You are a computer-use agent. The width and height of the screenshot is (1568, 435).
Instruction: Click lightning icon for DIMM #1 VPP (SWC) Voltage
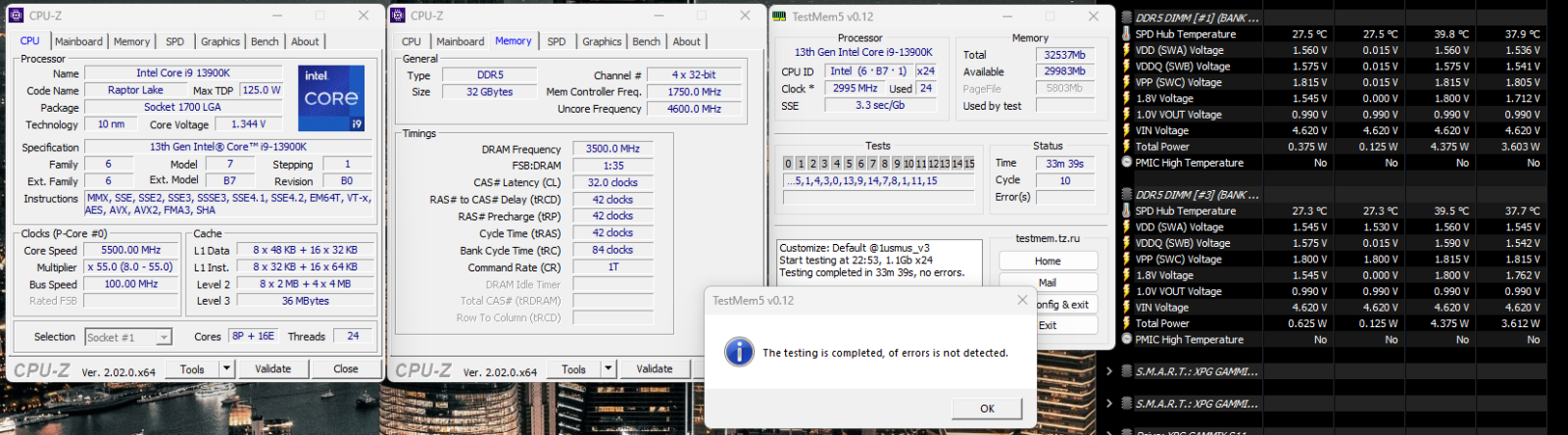tap(1127, 82)
